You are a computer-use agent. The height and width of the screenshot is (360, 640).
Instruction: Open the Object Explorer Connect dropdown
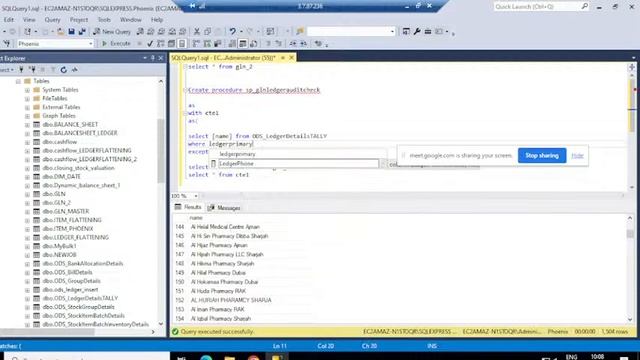click(x=7, y=70)
